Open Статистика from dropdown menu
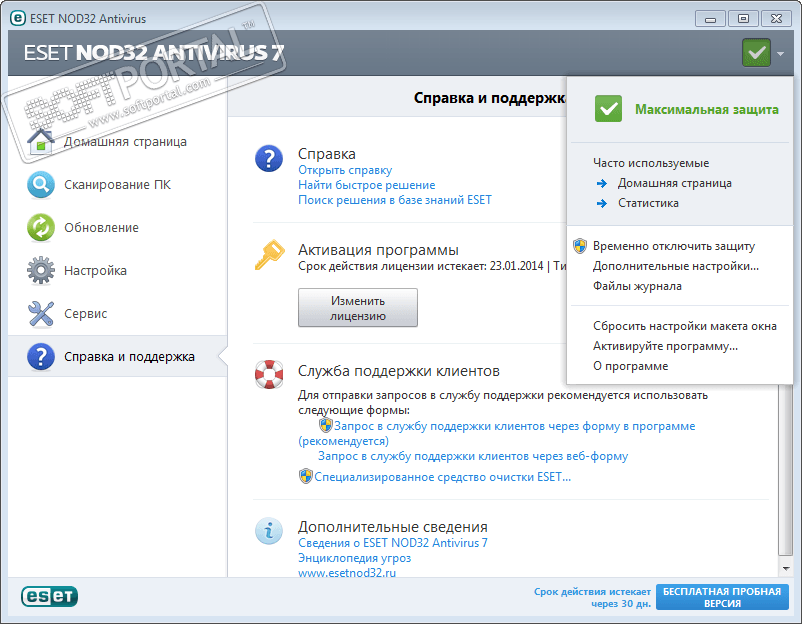The height and width of the screenshot is (624, 802). pos(648,203)
